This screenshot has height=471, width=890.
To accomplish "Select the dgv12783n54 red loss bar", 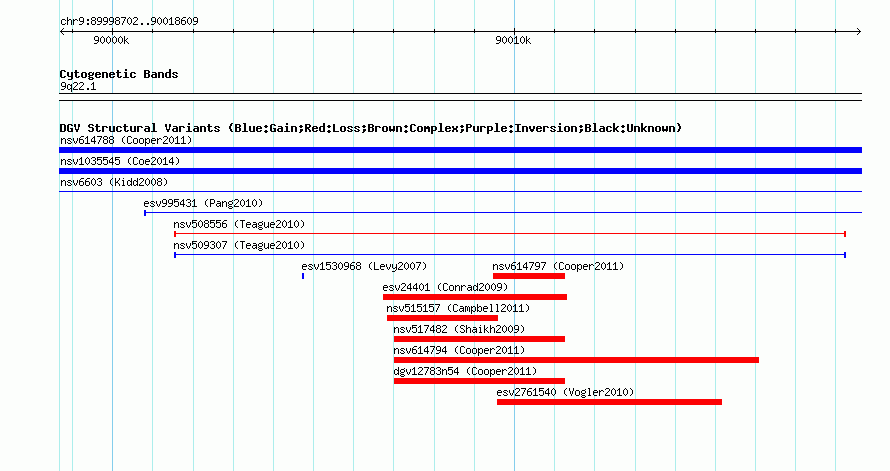I will pos(480,381).
